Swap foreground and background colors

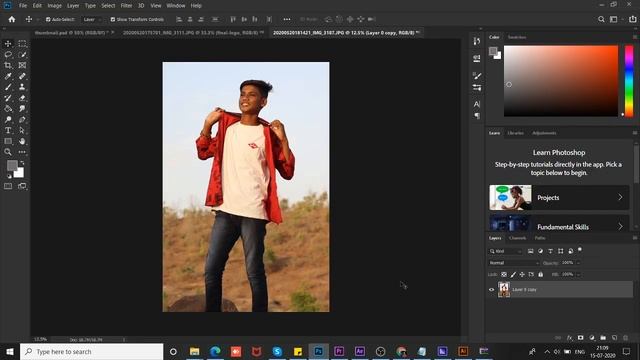(x=22, y=163)
